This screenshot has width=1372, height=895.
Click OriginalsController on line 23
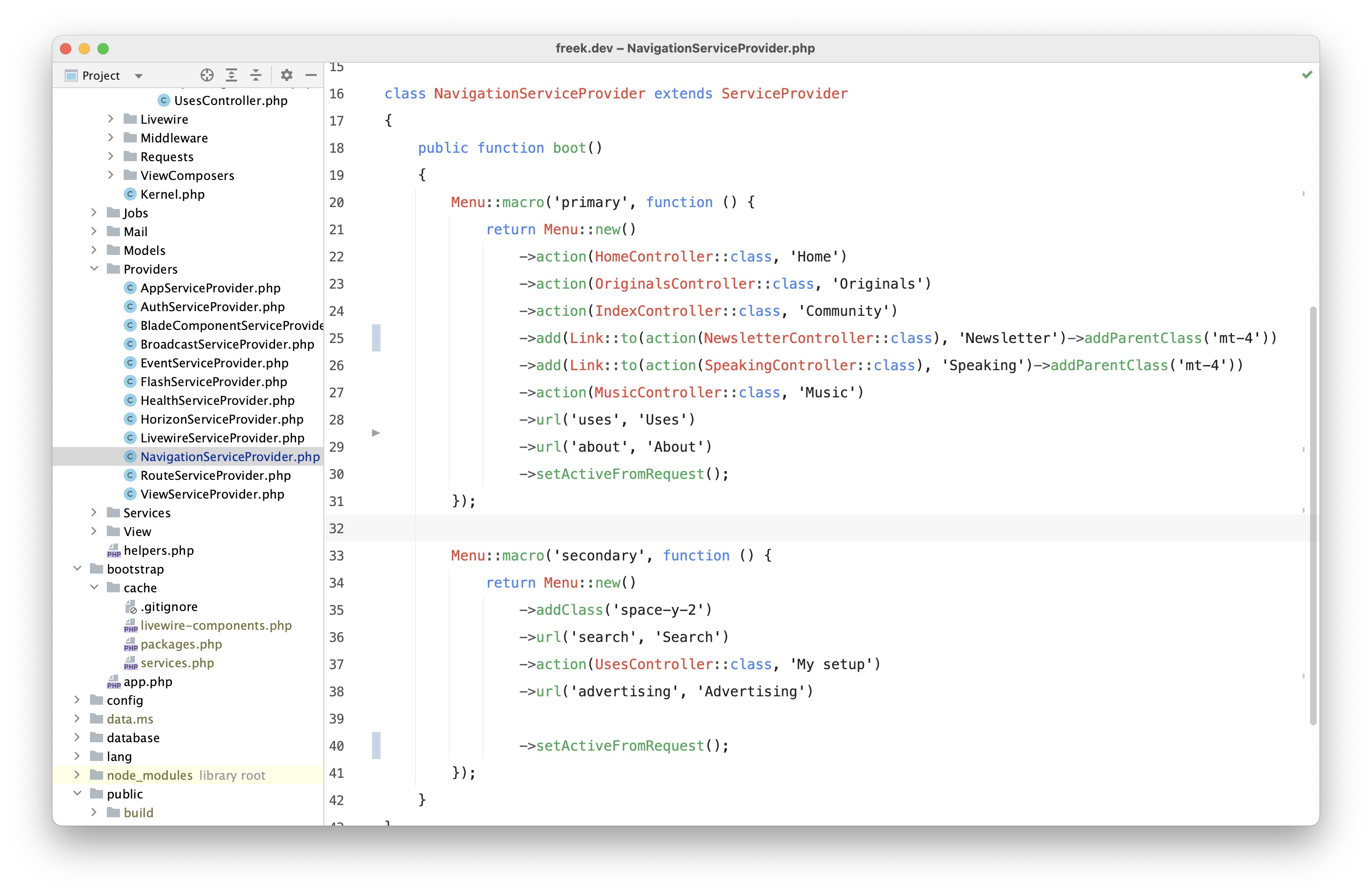click(x=674, y=283)
